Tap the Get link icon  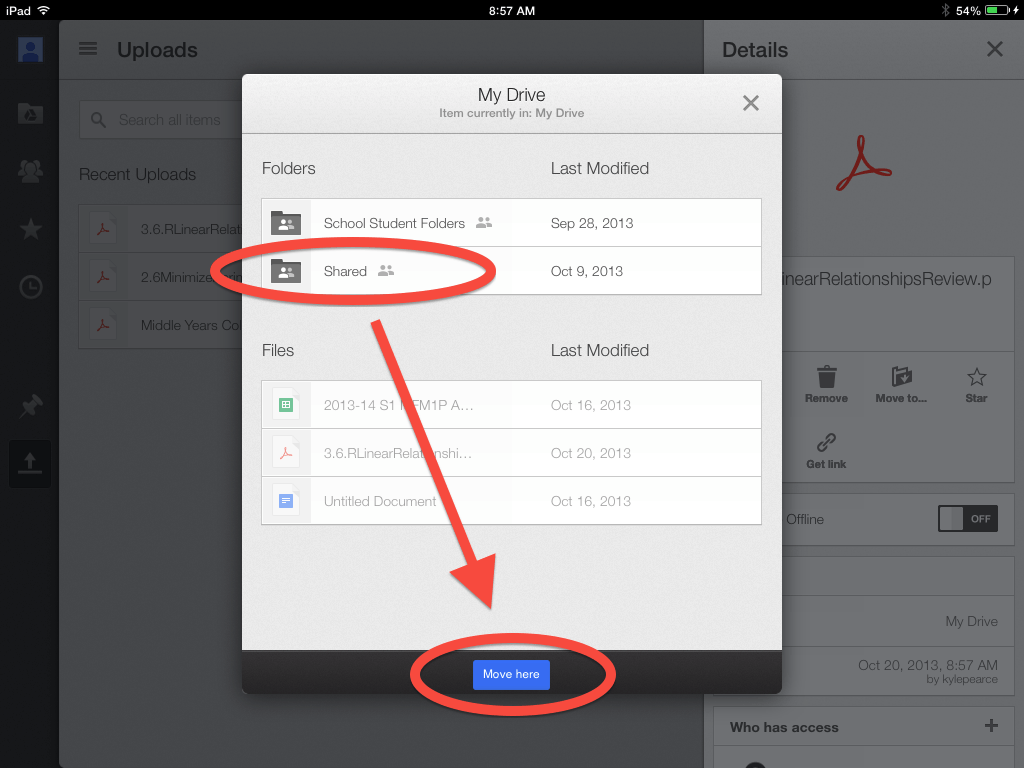pos(826,443)
